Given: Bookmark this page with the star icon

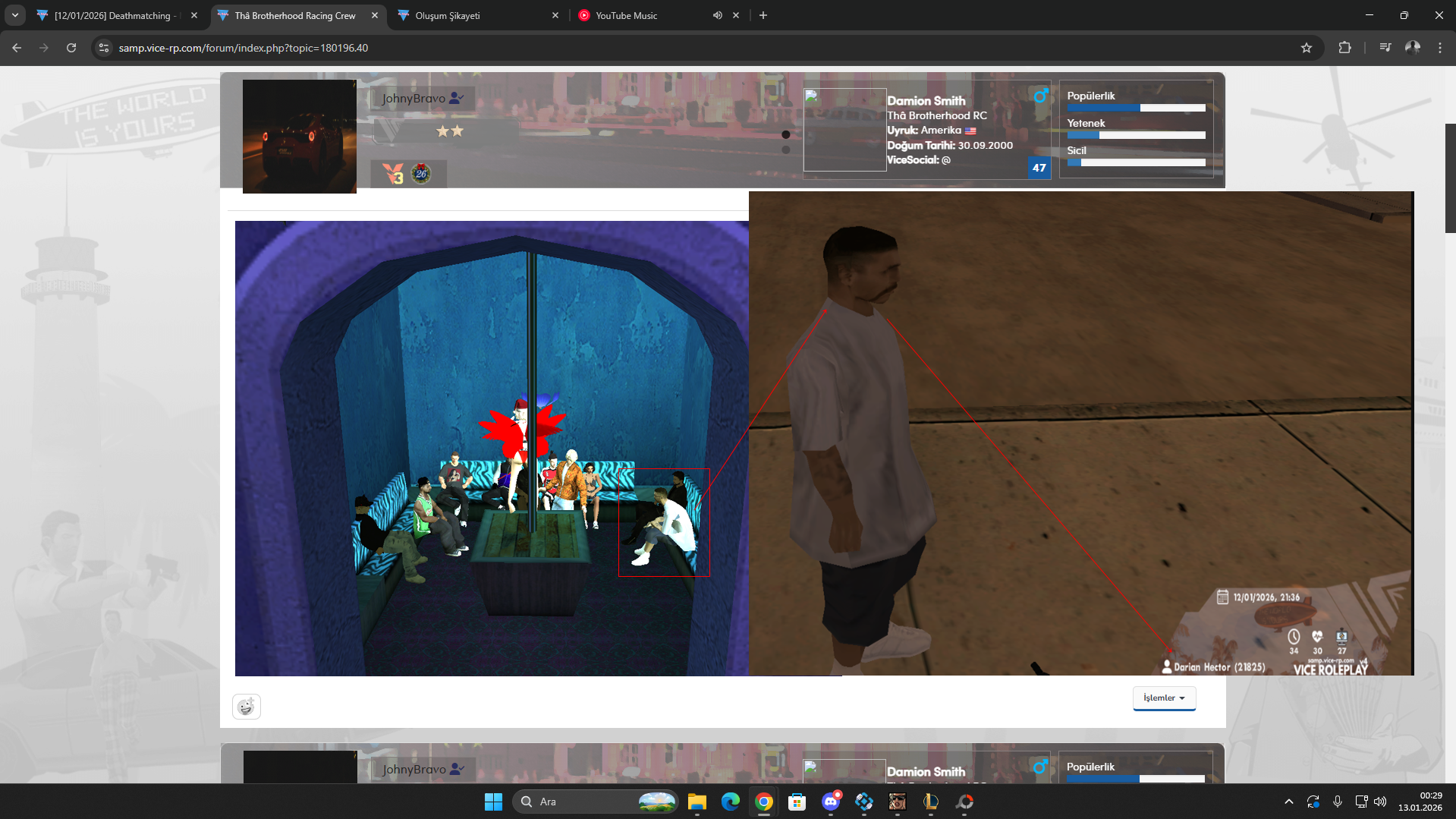Looking at the screenshot, I should pos(1307,48).
